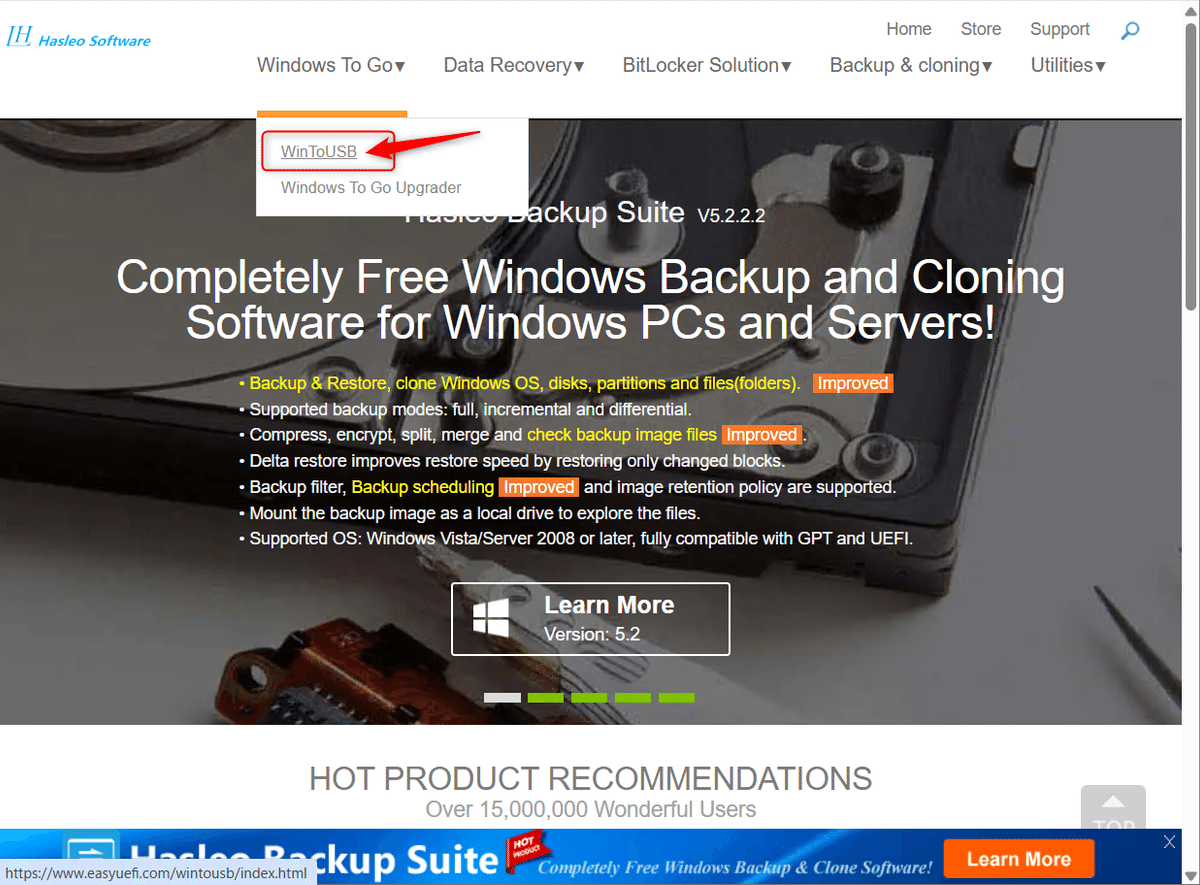Choose Windows To Go Upgrader entry
Screen dimensions: 1200x885
pos(371,187)
